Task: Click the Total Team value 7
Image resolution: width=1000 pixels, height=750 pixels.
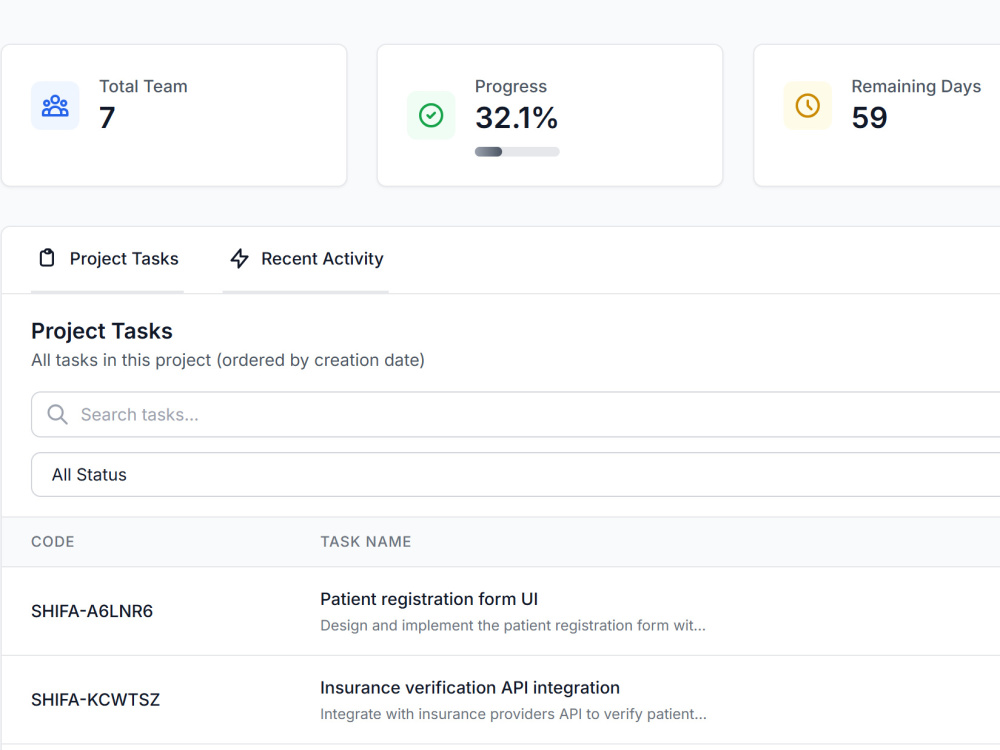Action: [x=107, y=117]
